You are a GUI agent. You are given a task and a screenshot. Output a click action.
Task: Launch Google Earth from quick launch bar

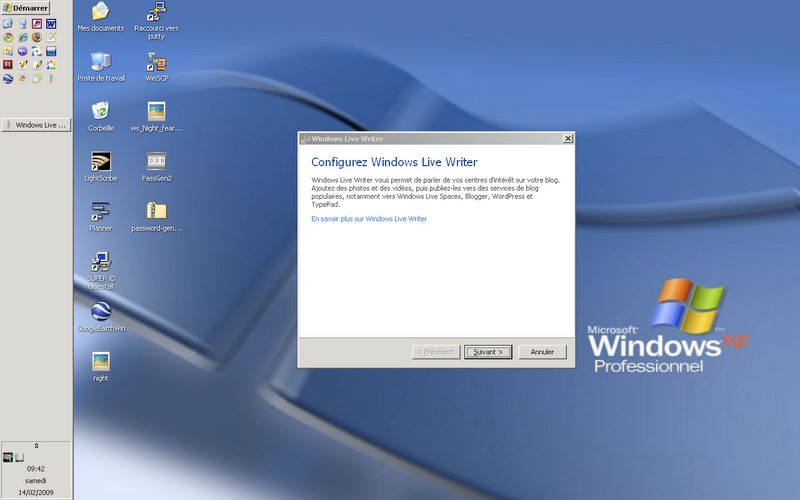click(x=8, y=79)
